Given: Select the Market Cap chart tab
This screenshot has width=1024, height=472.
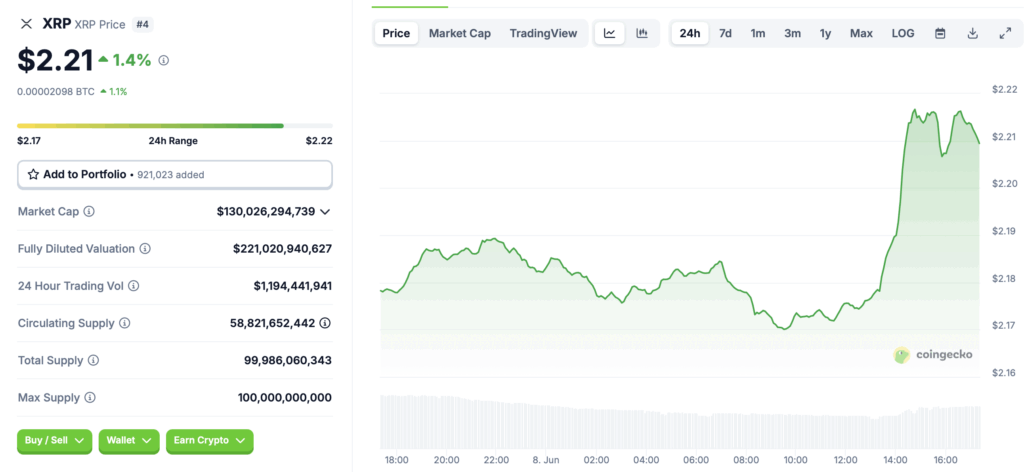Looking at the screenshot, I should point(460,33).
